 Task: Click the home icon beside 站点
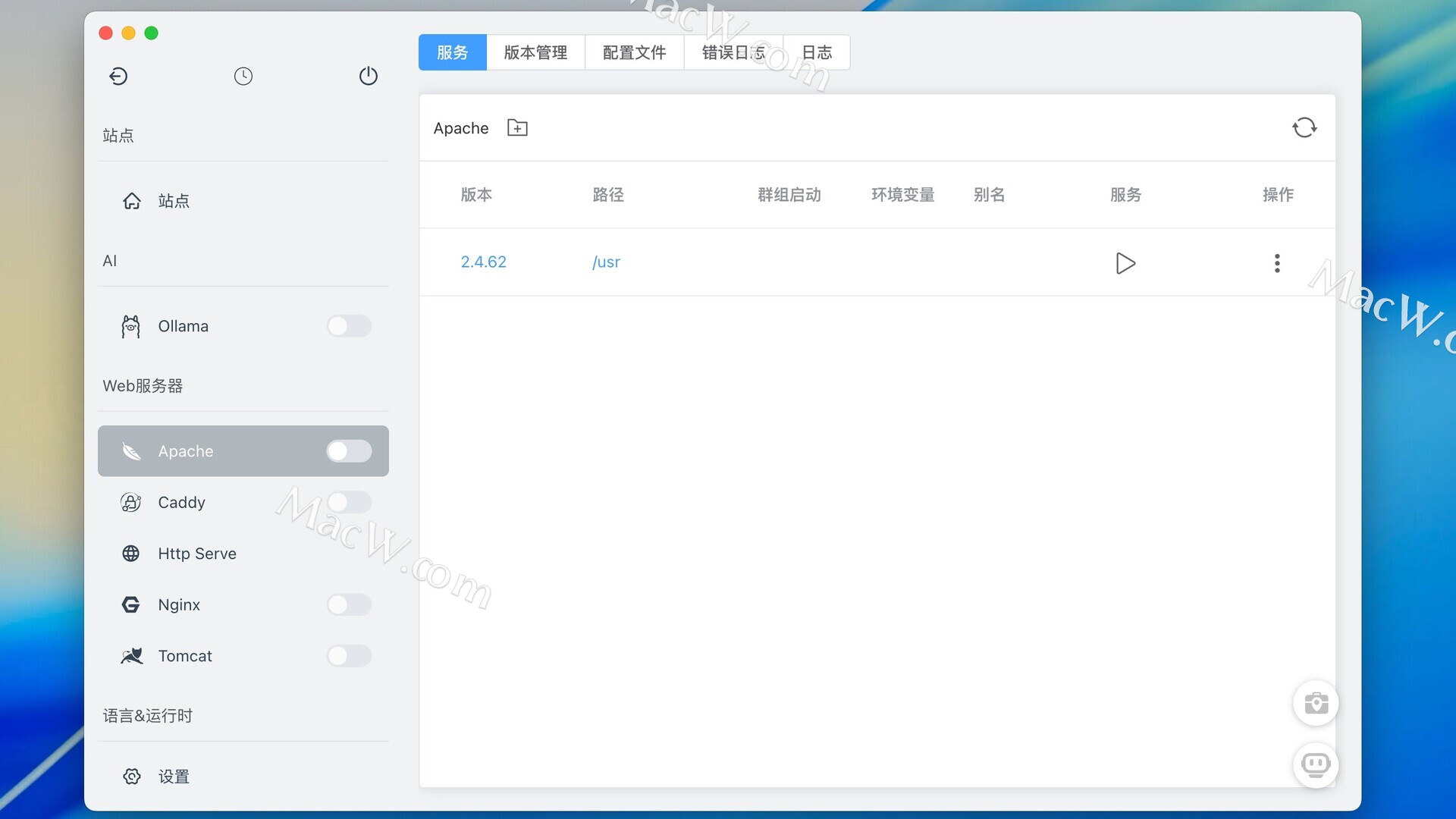click(x=132, y=201)
